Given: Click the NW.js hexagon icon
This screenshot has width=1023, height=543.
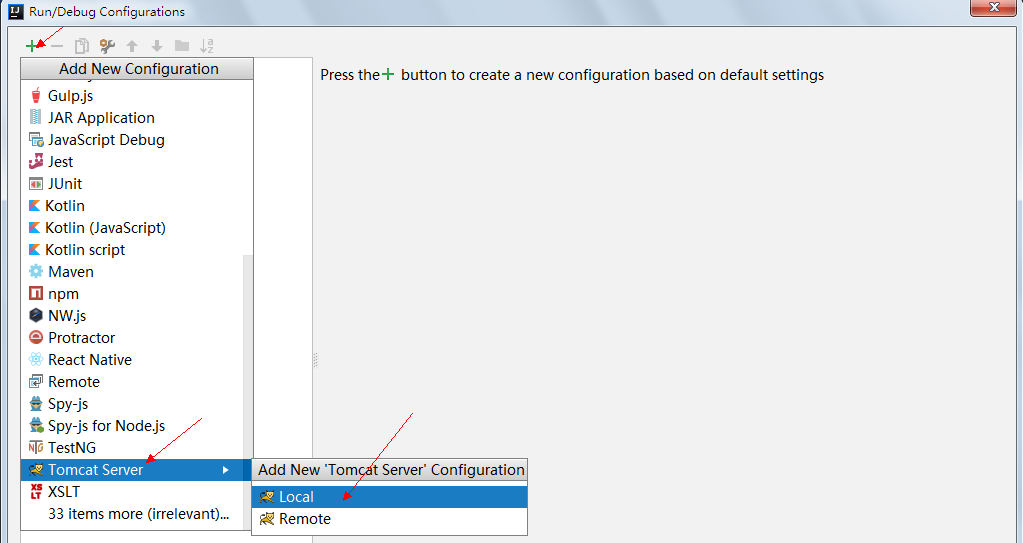Looking at the screenshot, I should 36,316.
